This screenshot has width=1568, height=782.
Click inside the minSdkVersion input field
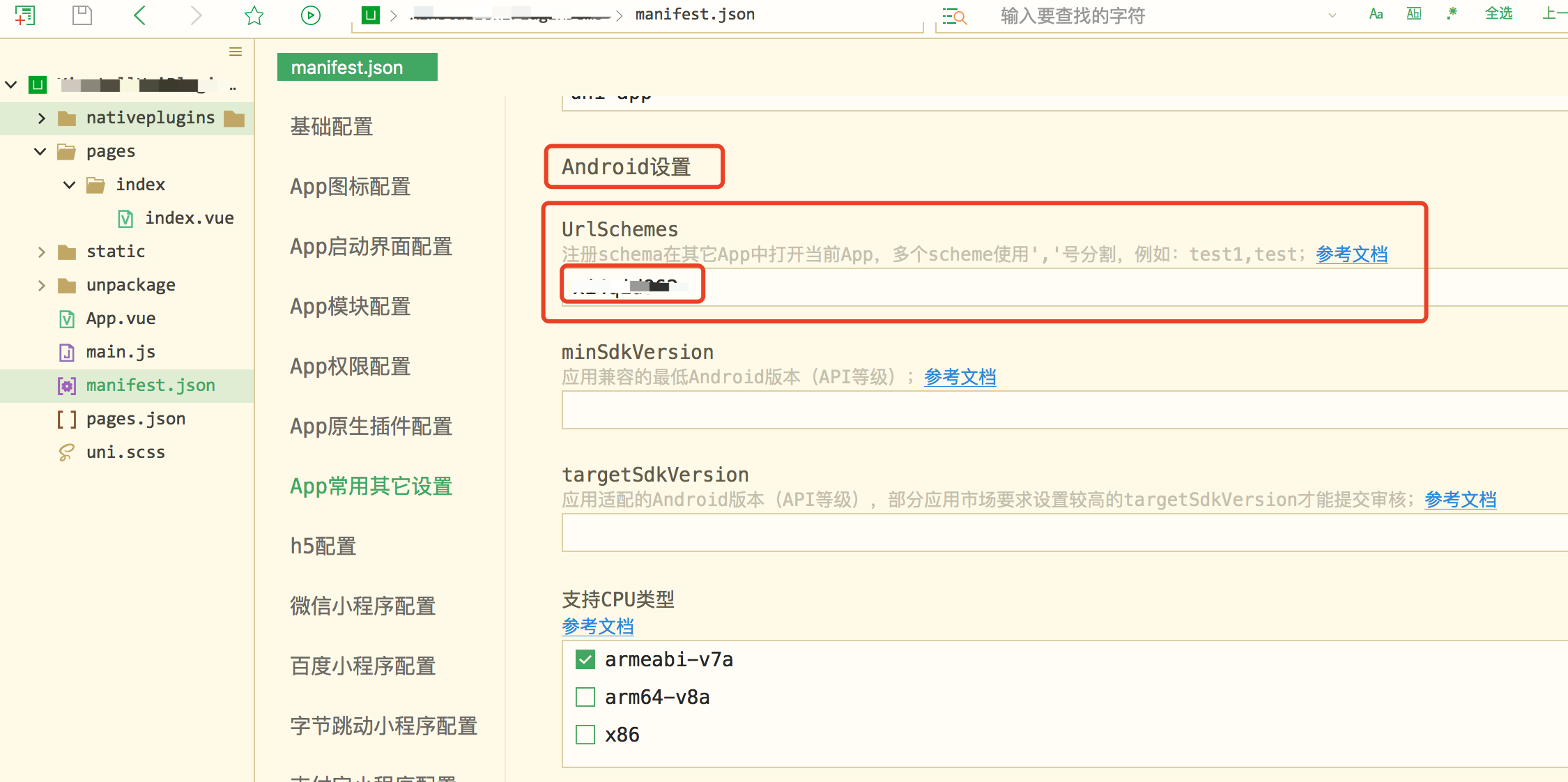976,410
